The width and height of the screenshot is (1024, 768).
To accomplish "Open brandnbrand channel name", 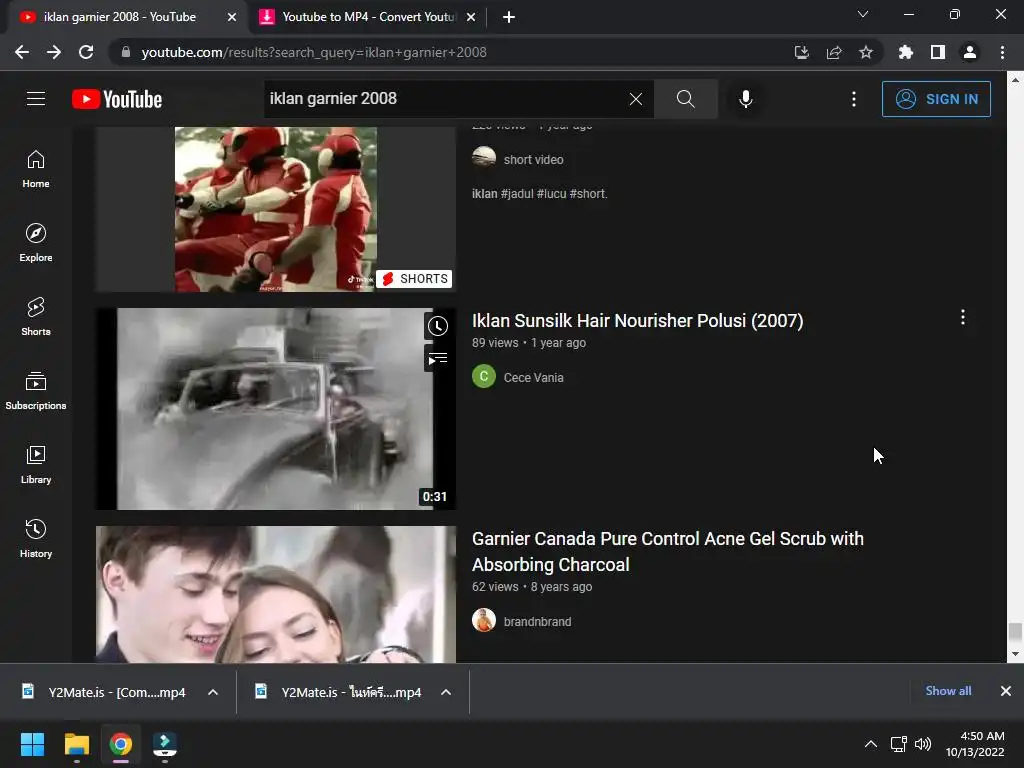I will pyautogui.click(x=537, y=622).
